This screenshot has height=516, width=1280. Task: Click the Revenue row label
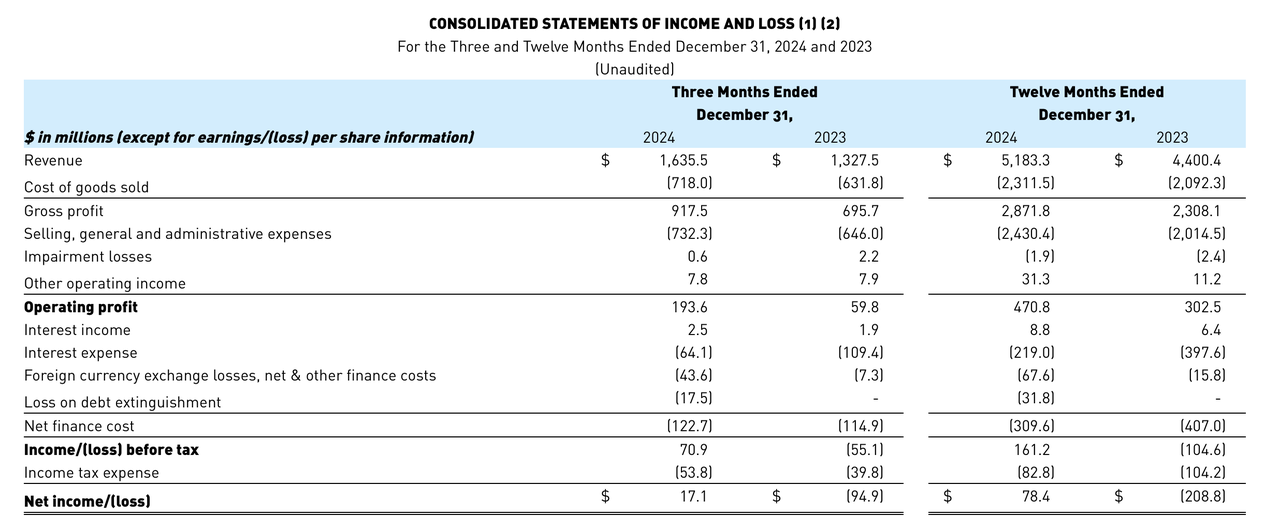(x=53, y=160)
